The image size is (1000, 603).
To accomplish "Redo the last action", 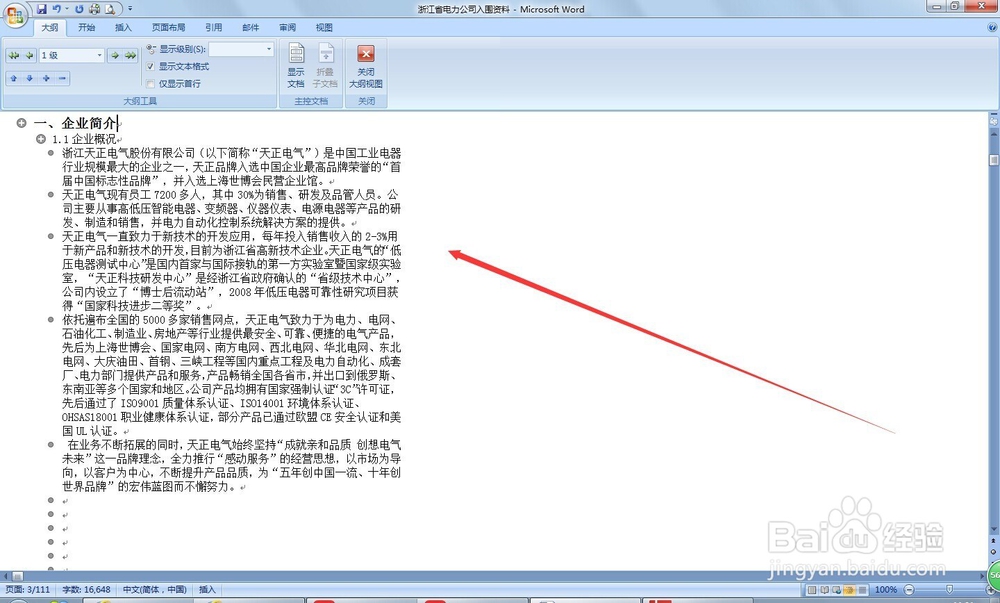I will pos(79,9).
